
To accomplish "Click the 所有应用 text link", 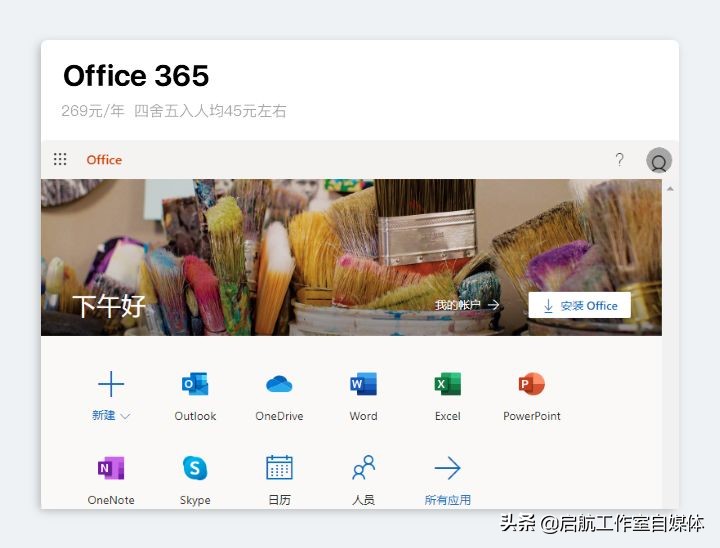I will tap(448, 500).
